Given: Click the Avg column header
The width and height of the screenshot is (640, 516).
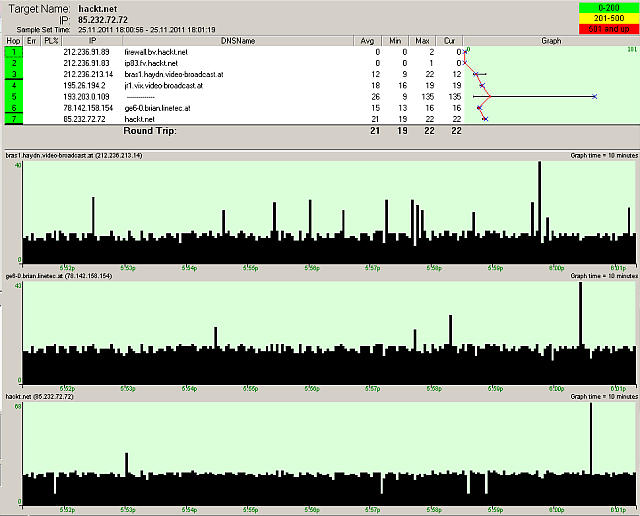Looking at the screenshot, I should coord(366,40).
